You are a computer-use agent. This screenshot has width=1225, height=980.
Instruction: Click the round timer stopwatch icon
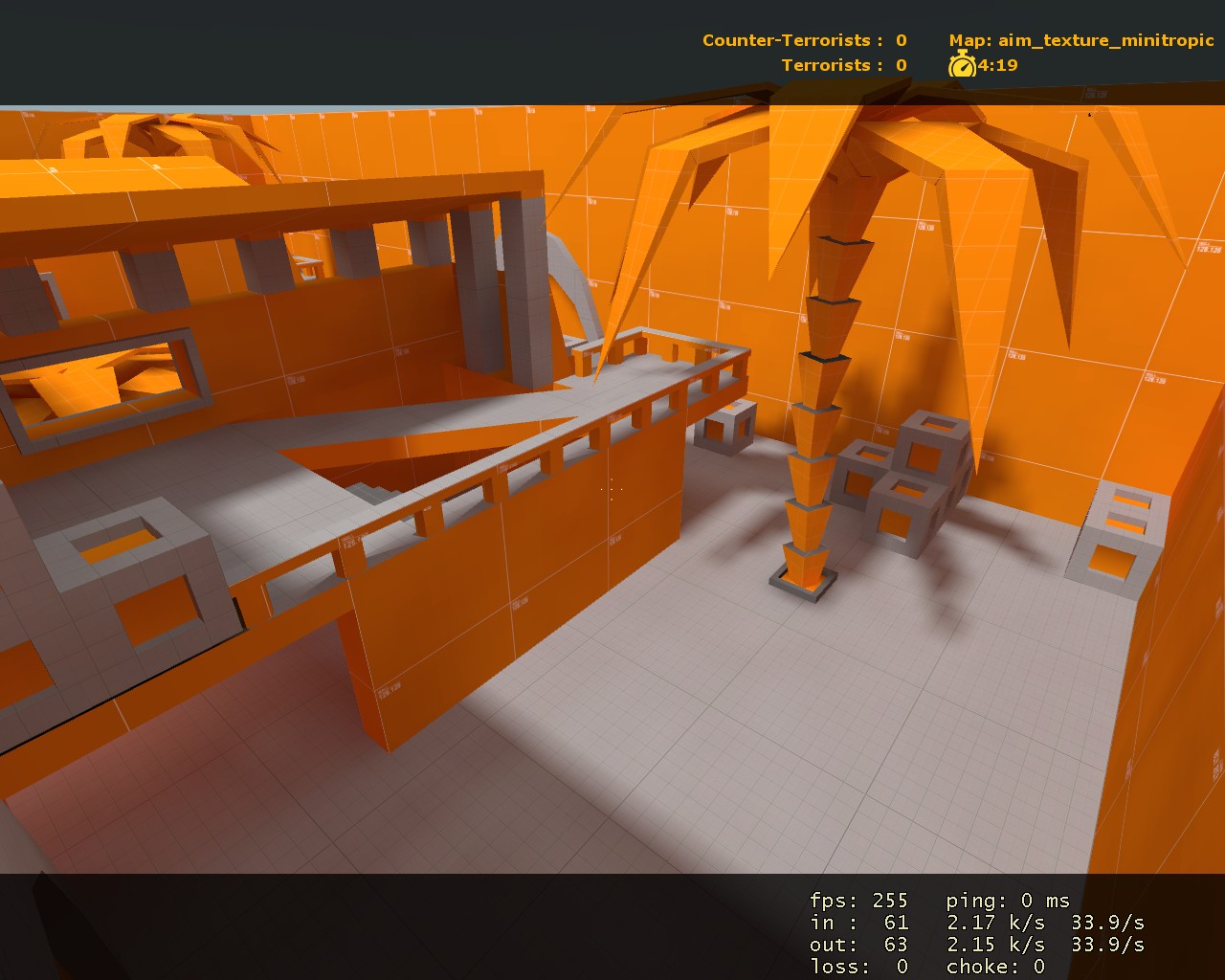click(962, 67)
